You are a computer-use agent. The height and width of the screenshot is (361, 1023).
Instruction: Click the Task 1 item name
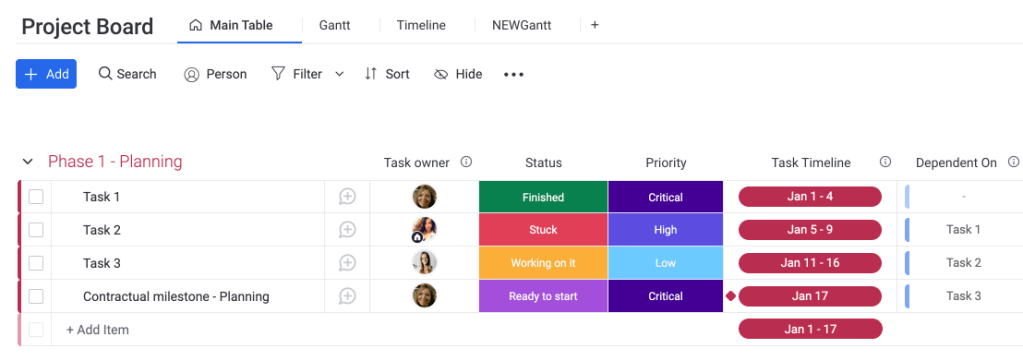tap(101, 196)
